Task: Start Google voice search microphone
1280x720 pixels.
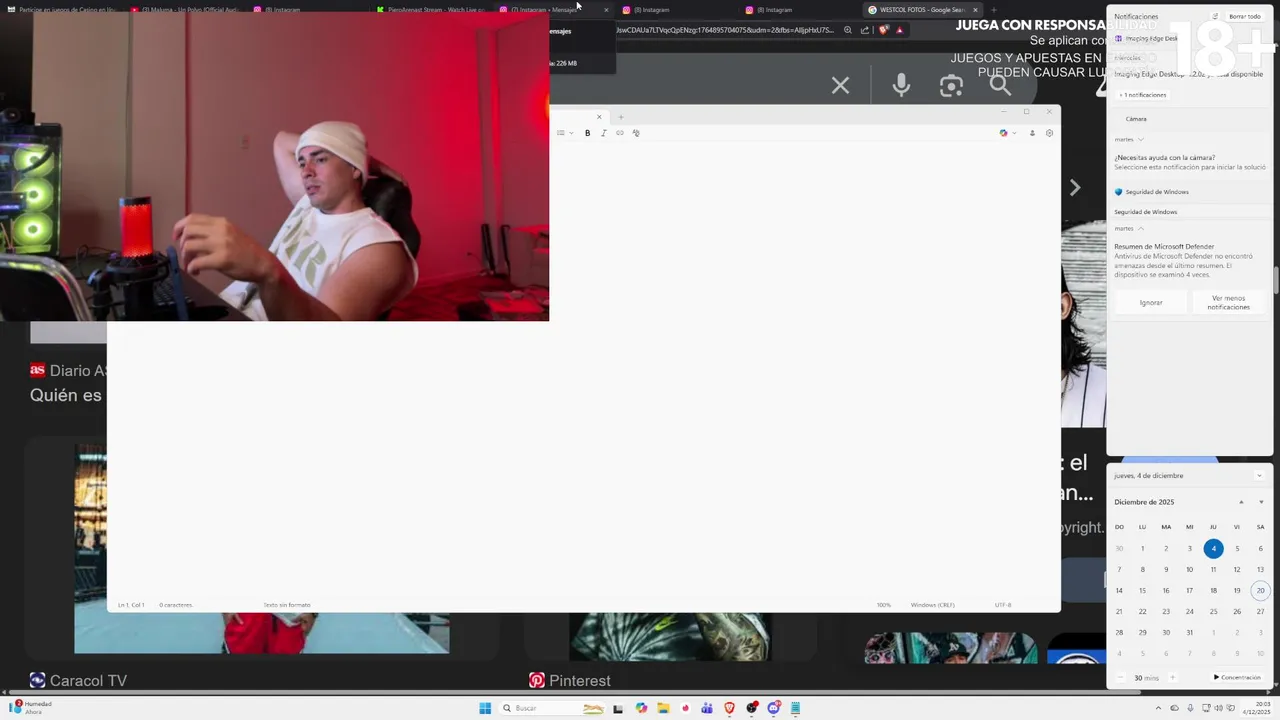Action: (x=901, y=86)
